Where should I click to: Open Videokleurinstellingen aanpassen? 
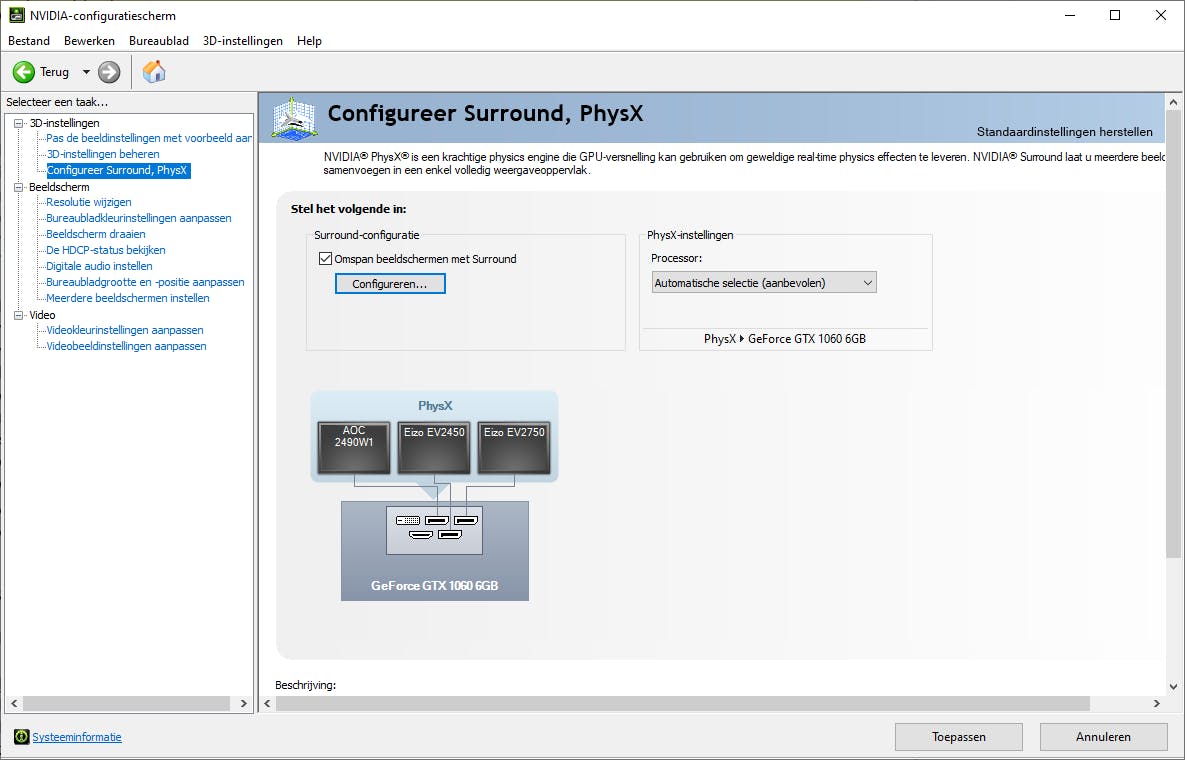pos(125,330)
